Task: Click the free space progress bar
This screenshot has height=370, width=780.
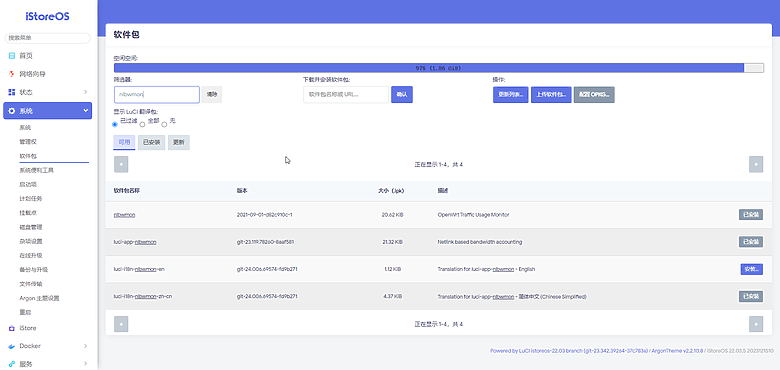Action: pos(439,68)
